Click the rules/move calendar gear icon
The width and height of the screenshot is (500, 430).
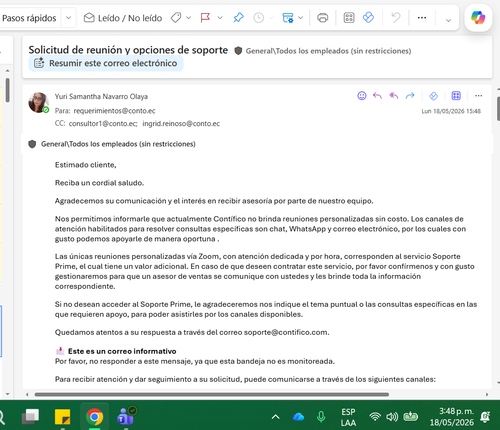(x=288, y=18)
